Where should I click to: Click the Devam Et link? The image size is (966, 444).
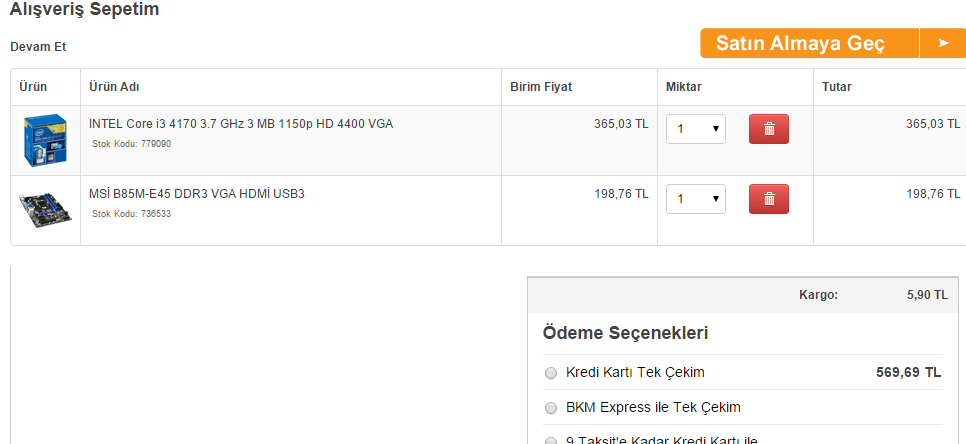click(38, 47)
